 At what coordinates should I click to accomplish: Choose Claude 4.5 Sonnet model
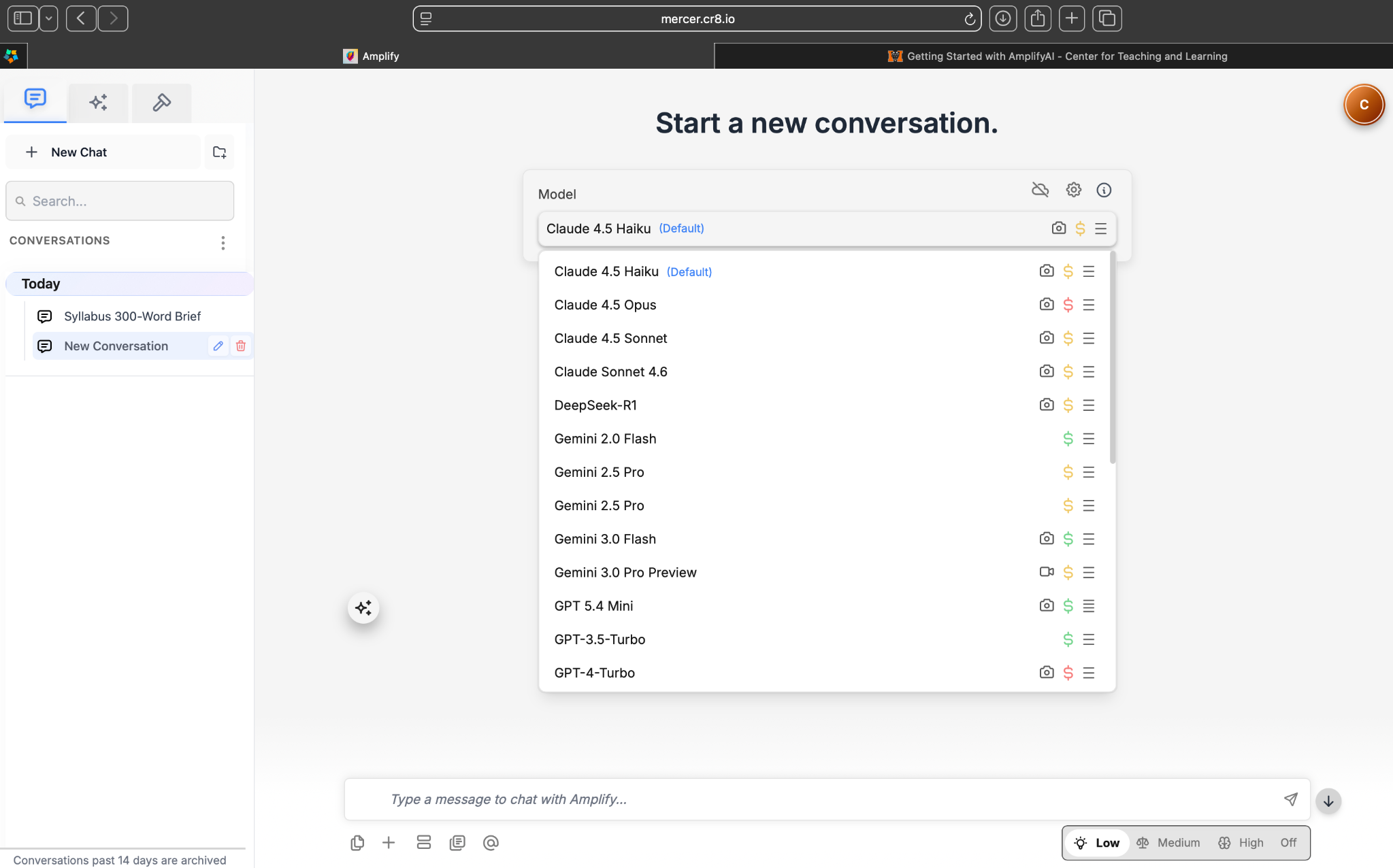point(823,338)
